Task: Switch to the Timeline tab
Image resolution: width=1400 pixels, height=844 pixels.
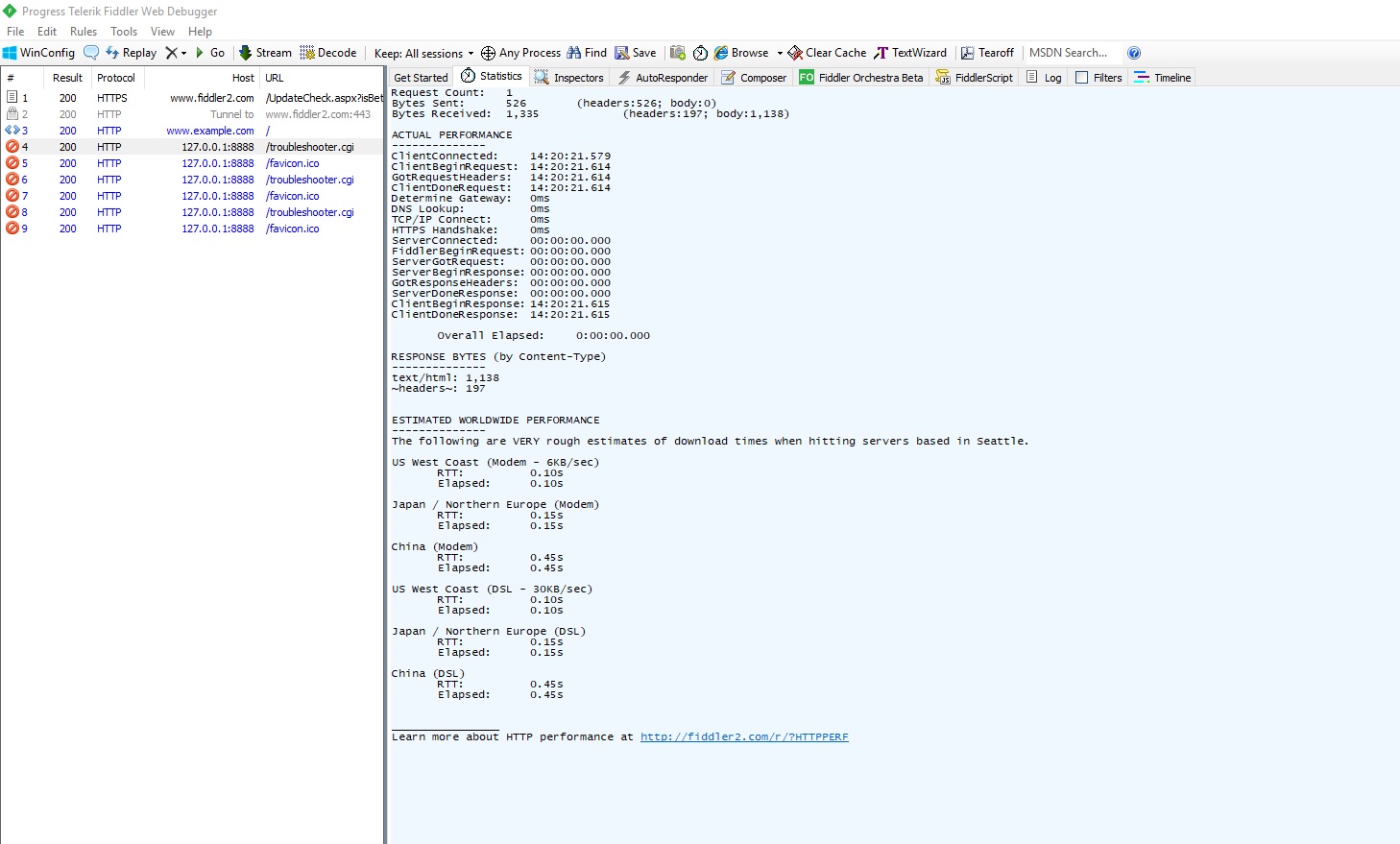Action: 1163,78
